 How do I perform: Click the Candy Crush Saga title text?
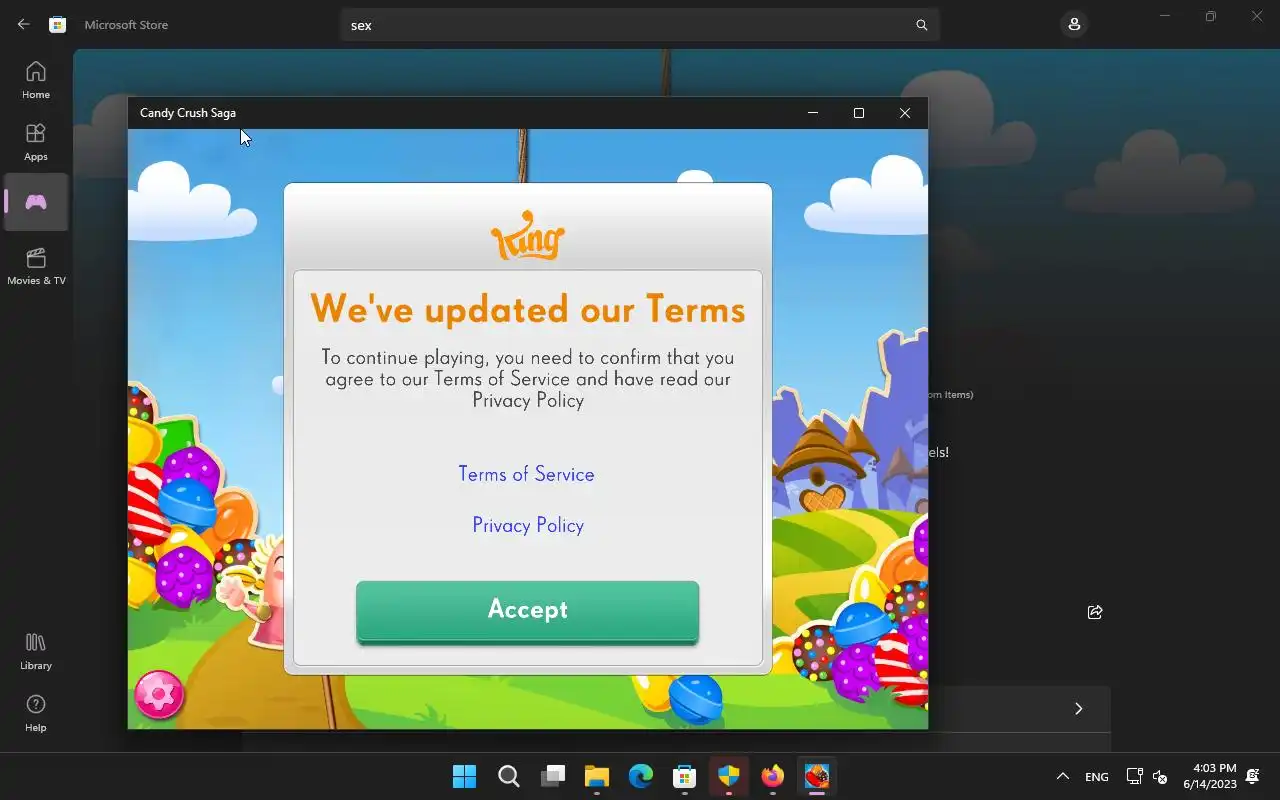tap(188, 113)
